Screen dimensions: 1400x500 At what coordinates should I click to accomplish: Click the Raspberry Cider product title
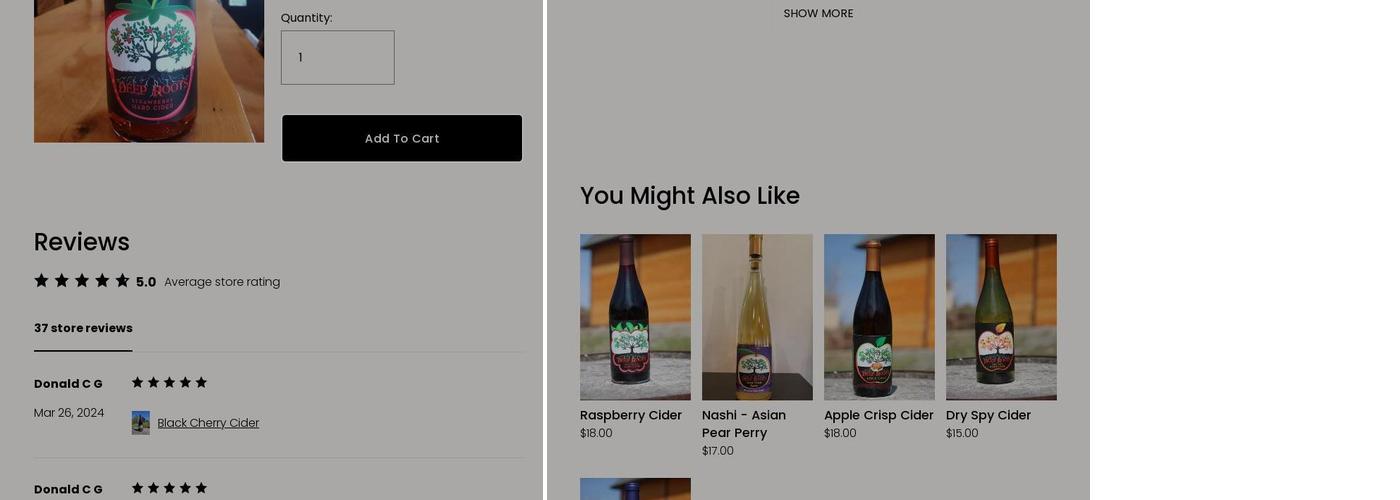tap(631, 415)
